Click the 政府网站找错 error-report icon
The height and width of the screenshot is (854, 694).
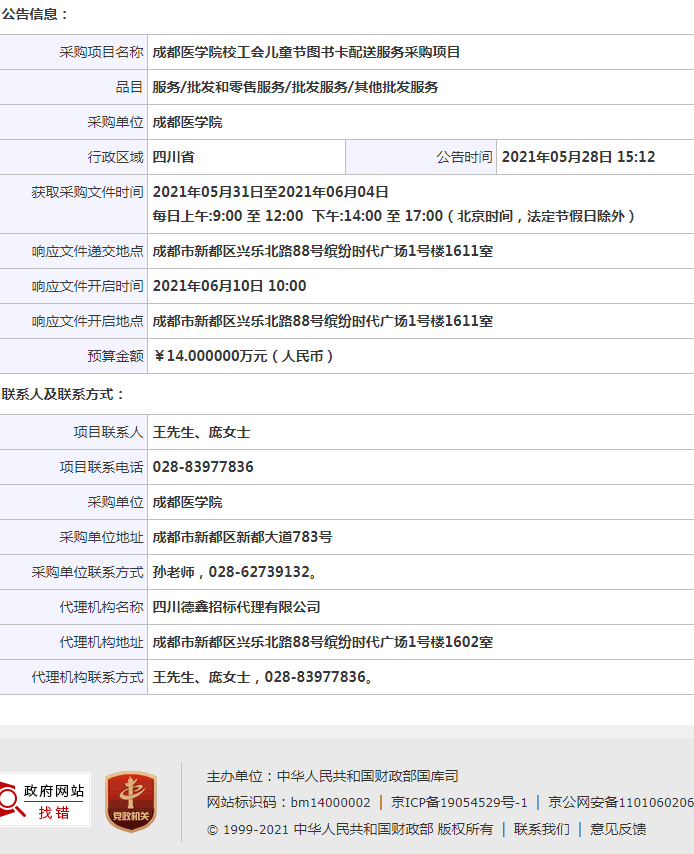(x=45, y=800)
